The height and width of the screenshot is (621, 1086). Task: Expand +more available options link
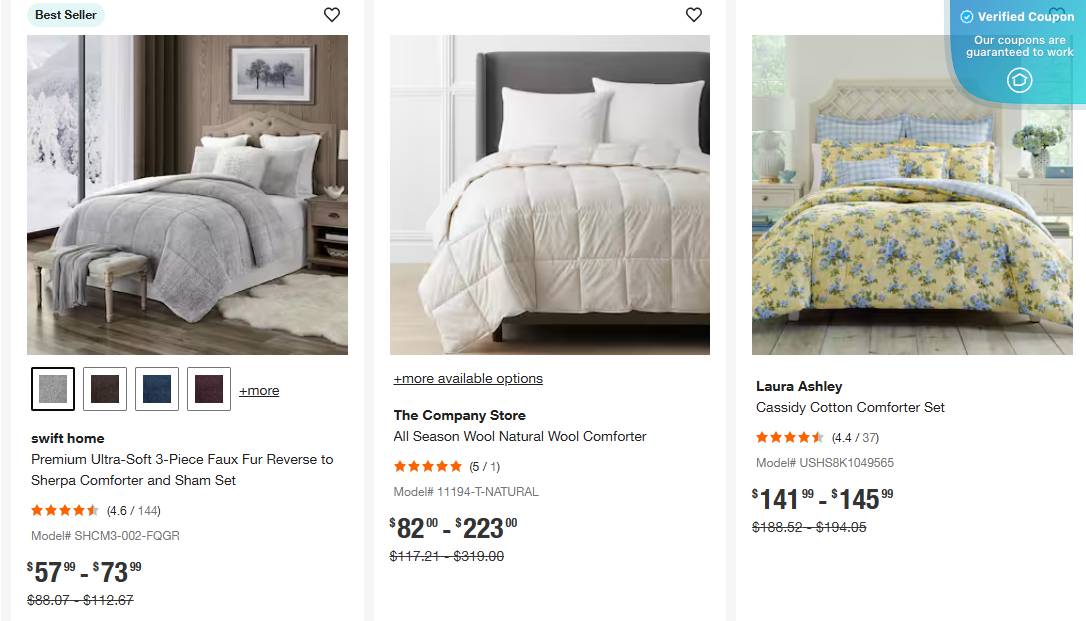[x=467, y=378]
